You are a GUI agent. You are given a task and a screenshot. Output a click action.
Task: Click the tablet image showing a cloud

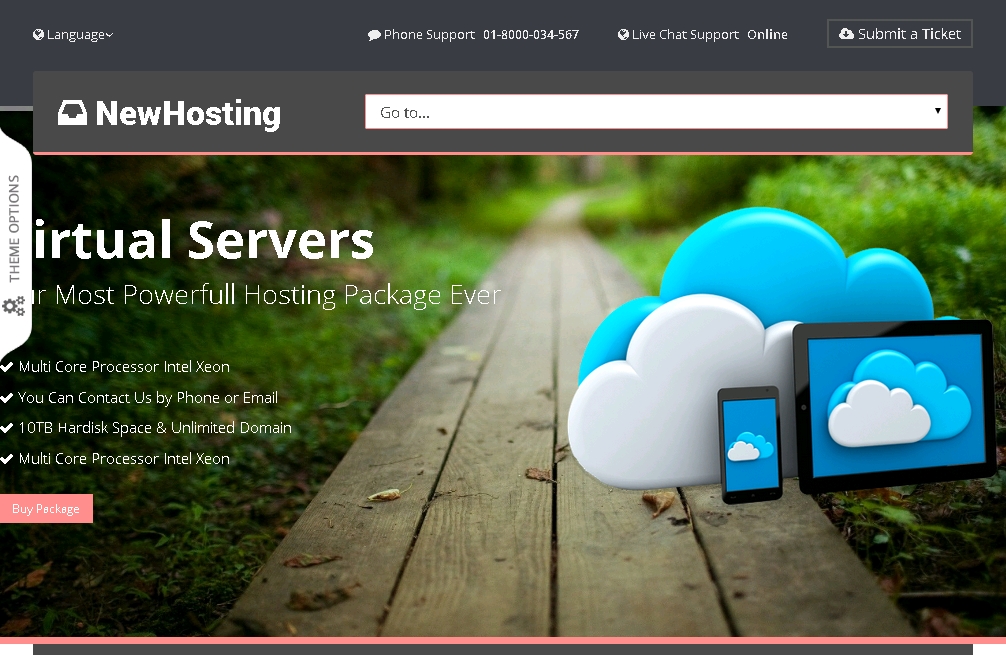(893, 404)
